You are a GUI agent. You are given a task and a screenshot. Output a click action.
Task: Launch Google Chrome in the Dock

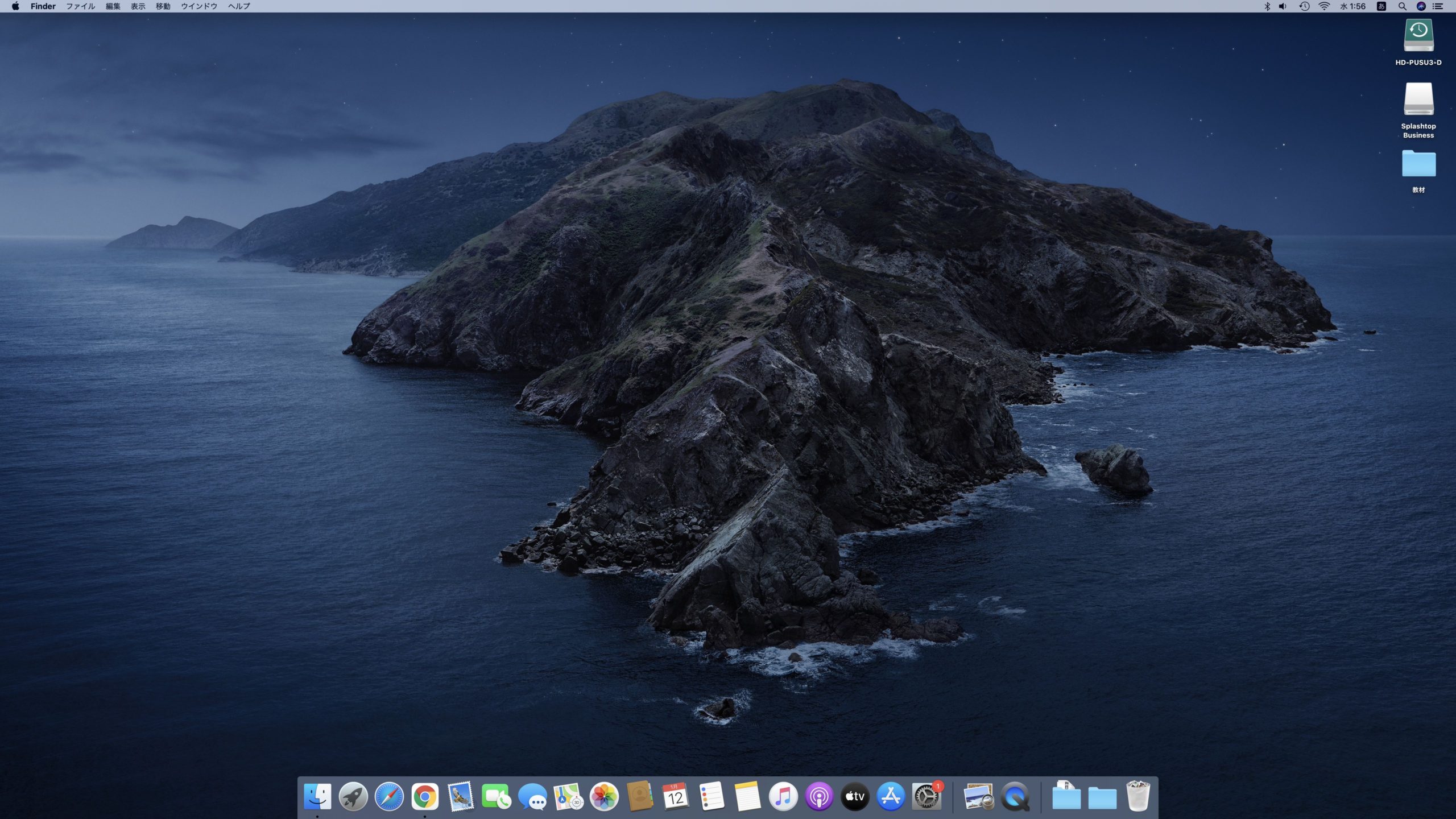(425, 796)
